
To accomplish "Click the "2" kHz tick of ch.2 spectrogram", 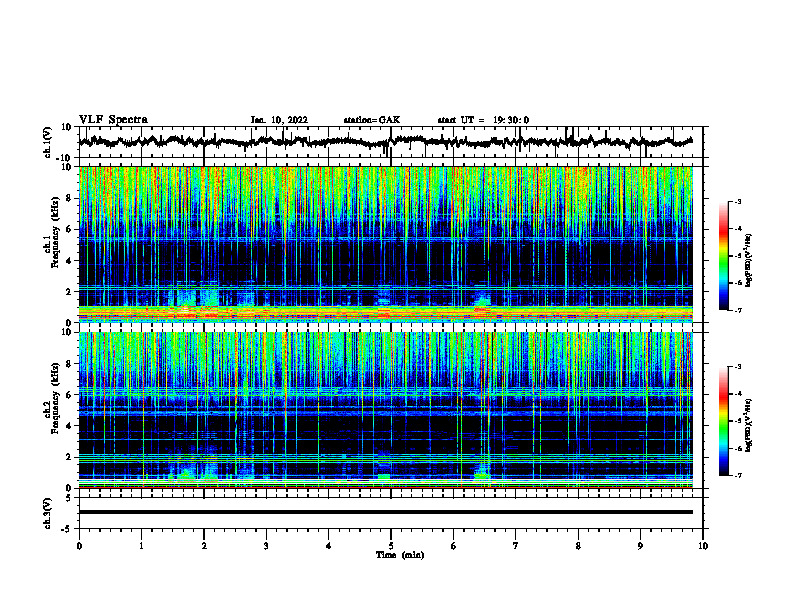I will tap(69, 457).
